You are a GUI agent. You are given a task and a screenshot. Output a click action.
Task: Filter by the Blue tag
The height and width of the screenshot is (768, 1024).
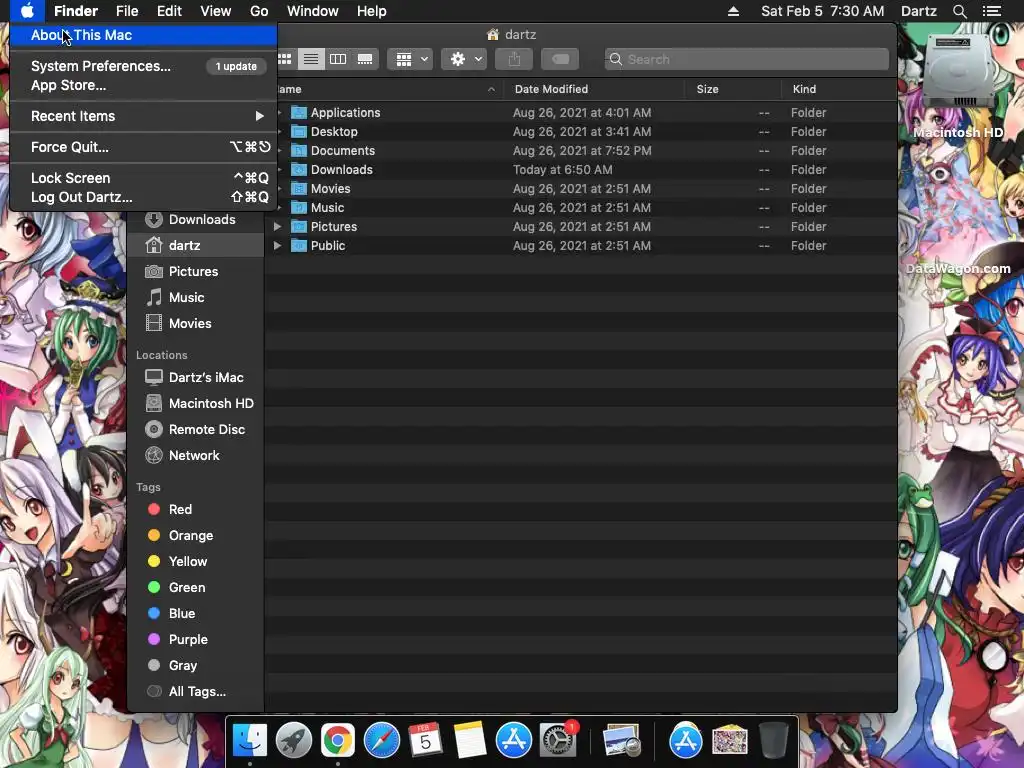pyautogui.click(x=196, y=614)
